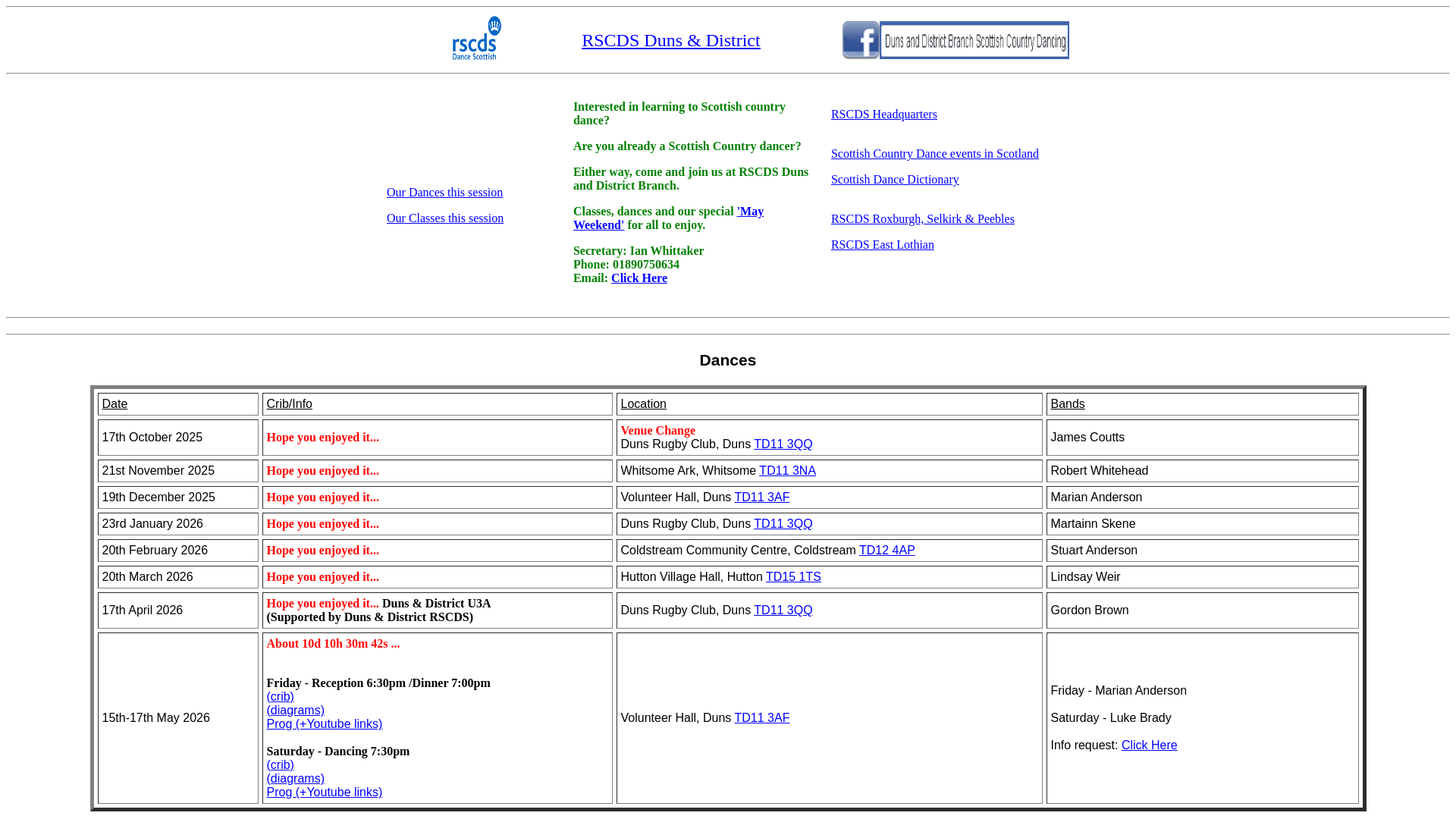1456x819 pixels.
Task: Select the 20th February 2026 date cell
Action: point(178,551)
